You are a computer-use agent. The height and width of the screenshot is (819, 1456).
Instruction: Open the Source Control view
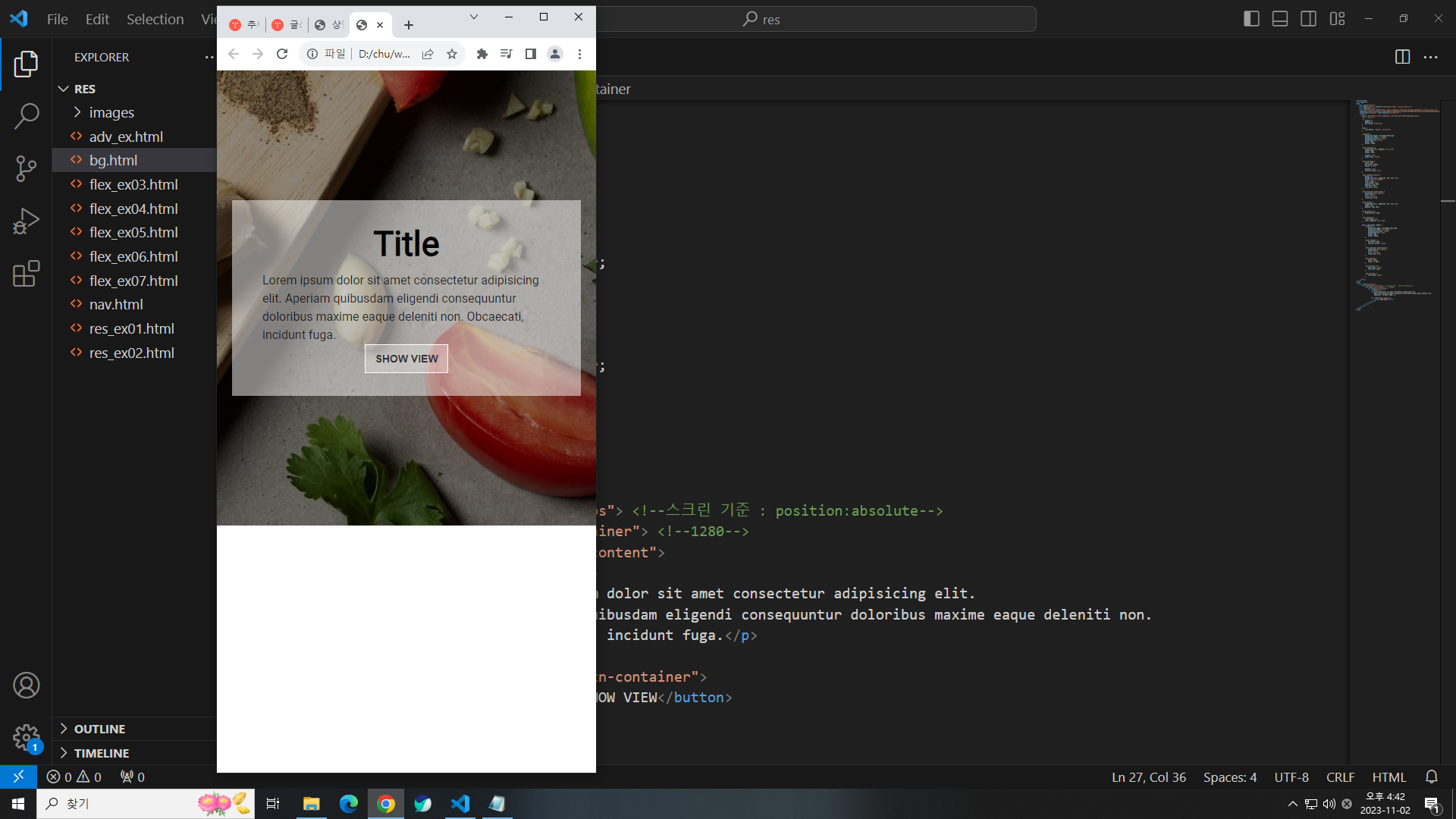26,168
